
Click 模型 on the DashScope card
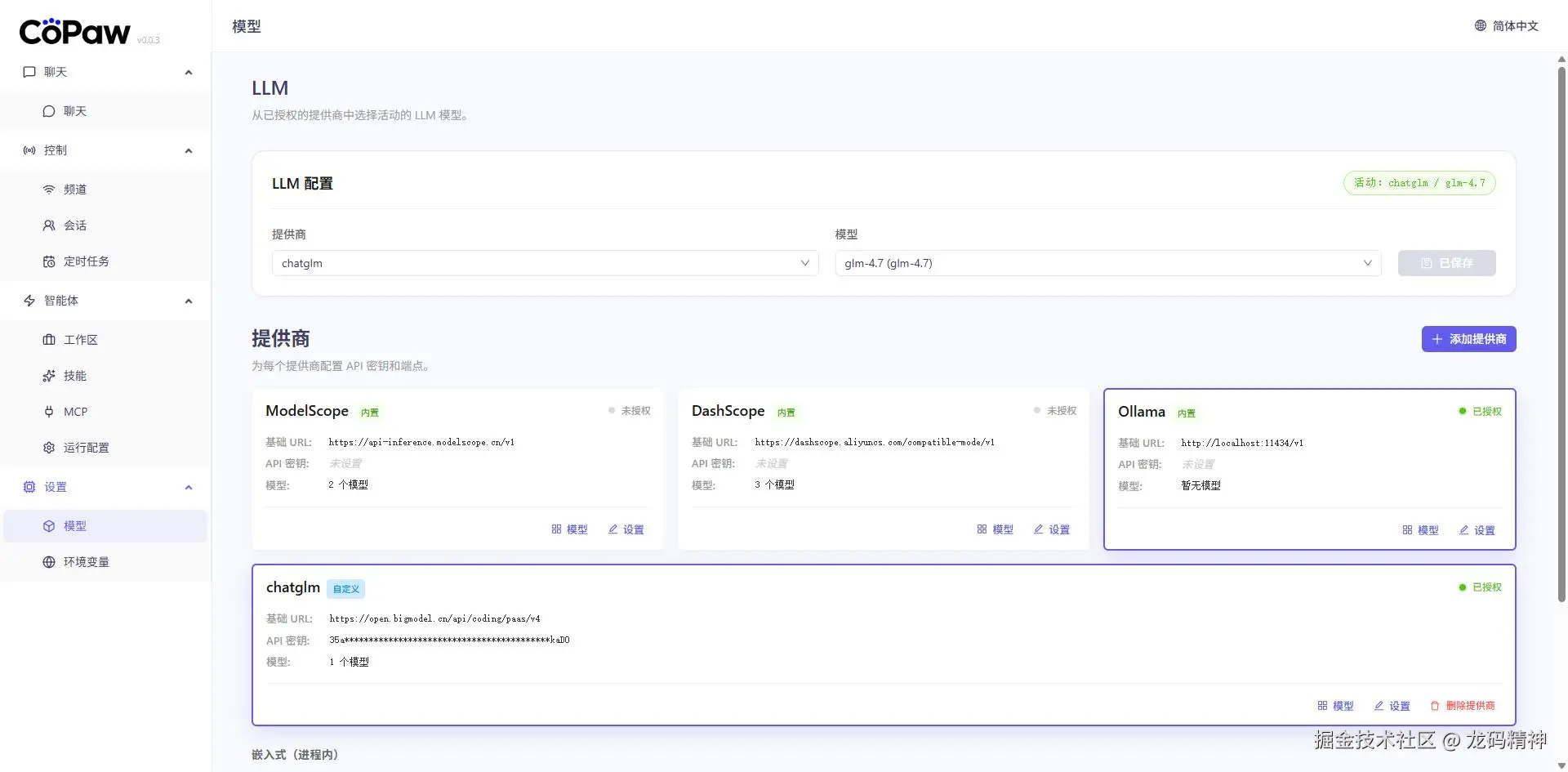[x=996, y=529]
